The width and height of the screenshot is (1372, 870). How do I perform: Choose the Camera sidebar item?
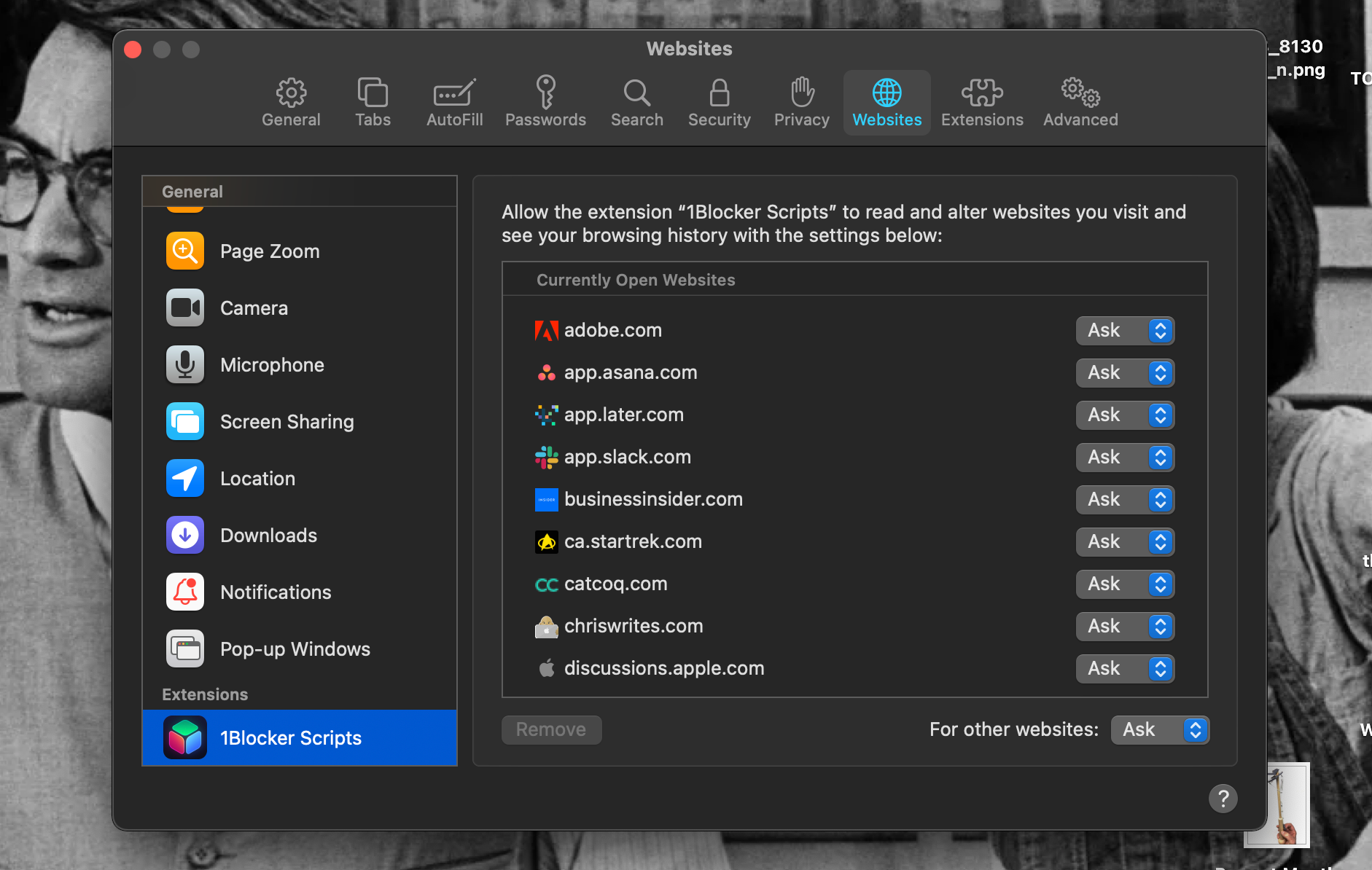point(300,308)
